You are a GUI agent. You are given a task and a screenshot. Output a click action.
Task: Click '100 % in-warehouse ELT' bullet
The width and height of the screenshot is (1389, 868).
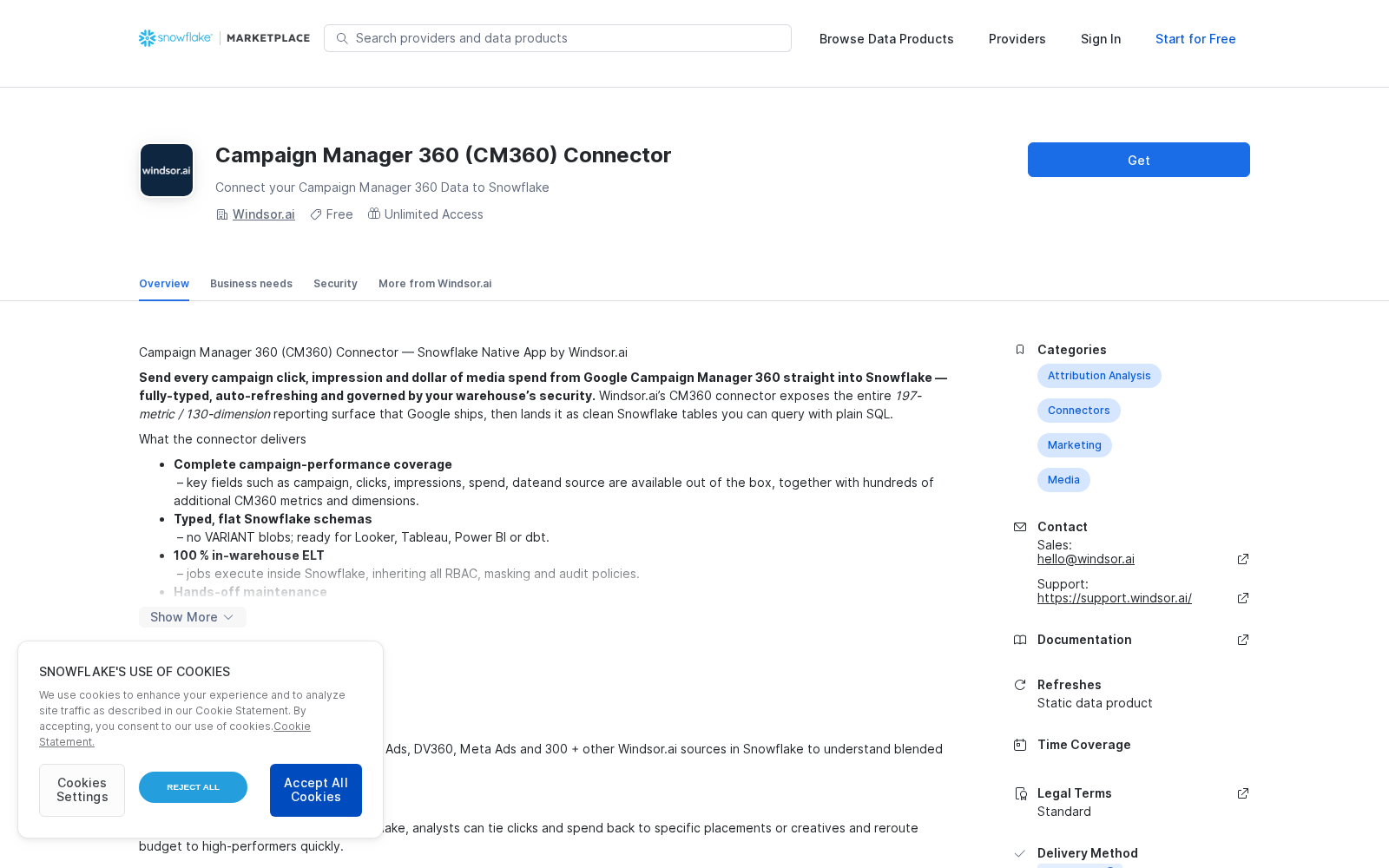click(249, 556)
